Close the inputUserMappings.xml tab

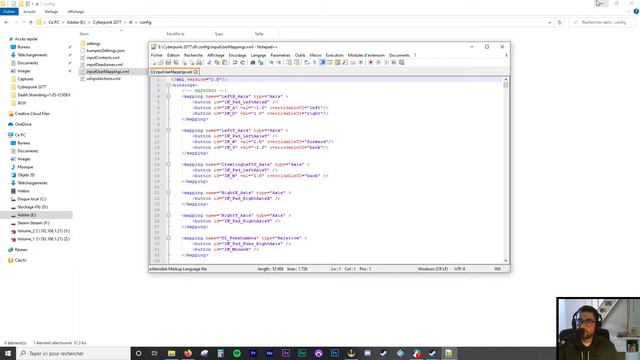coord(196,72)
